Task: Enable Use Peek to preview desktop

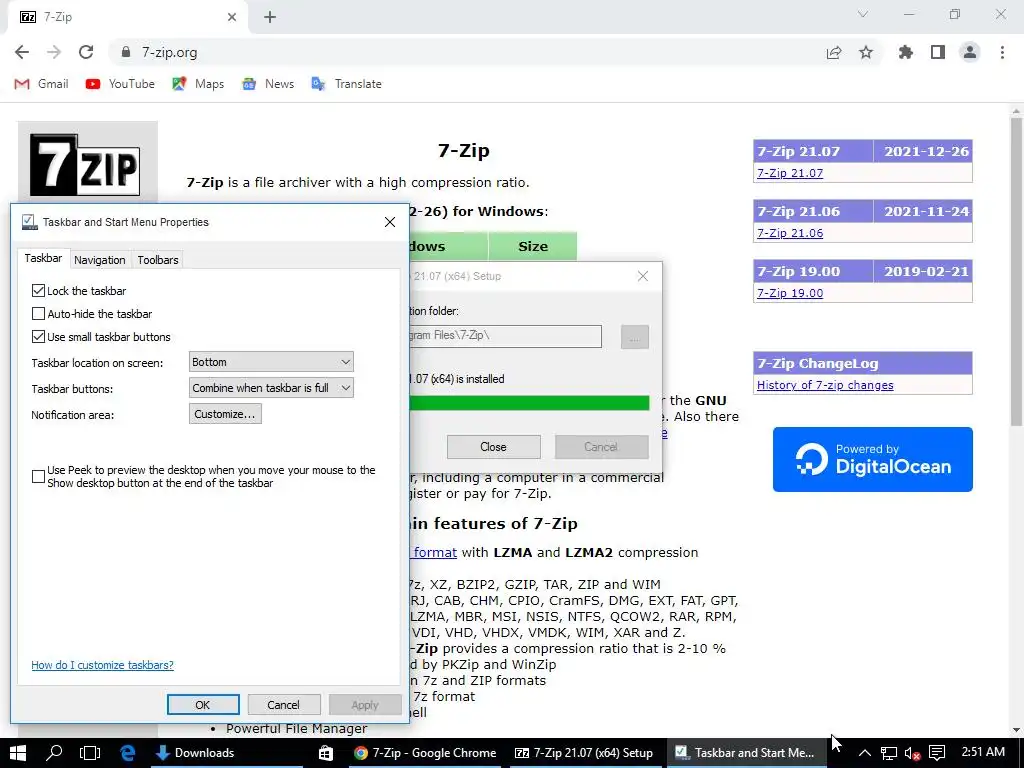Action: pyautogui.click(x=39, y=477)
